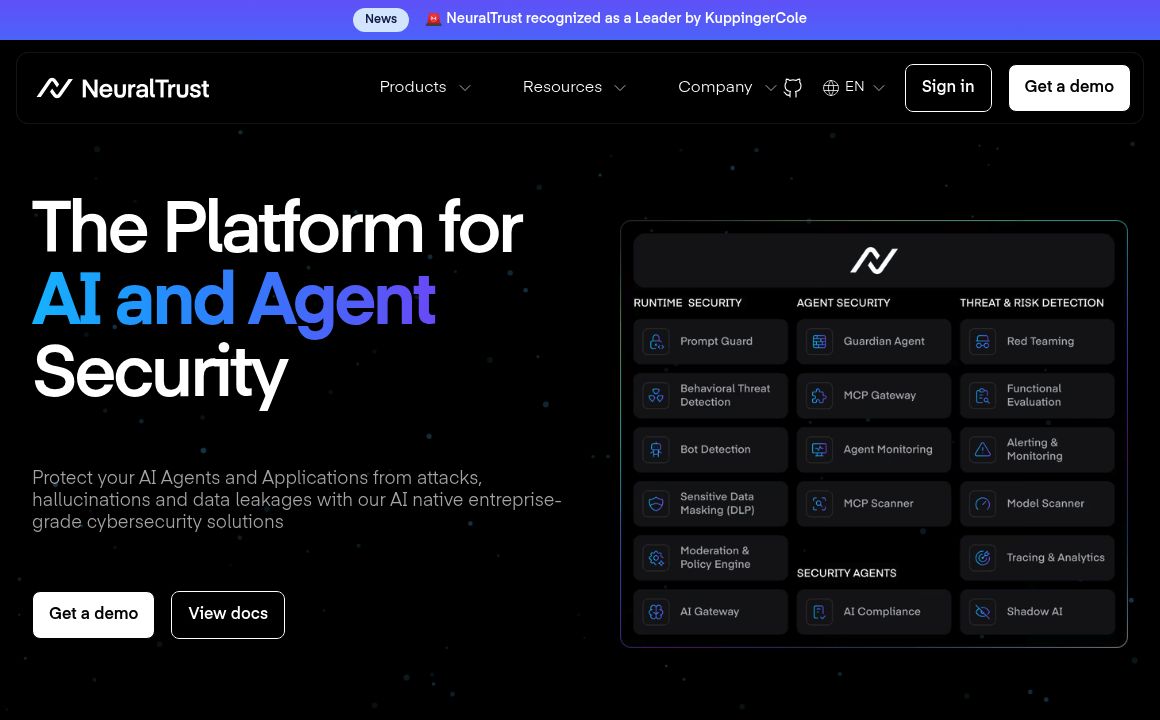The image size is (1160, 720).
Task: Click the View docs button
Action: click(228, 614)
